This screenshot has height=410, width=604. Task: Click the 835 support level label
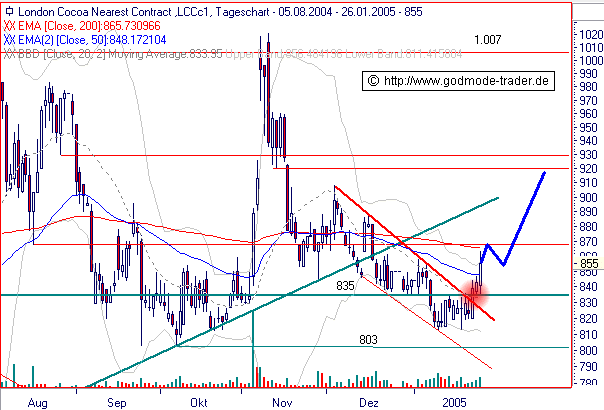347,286
